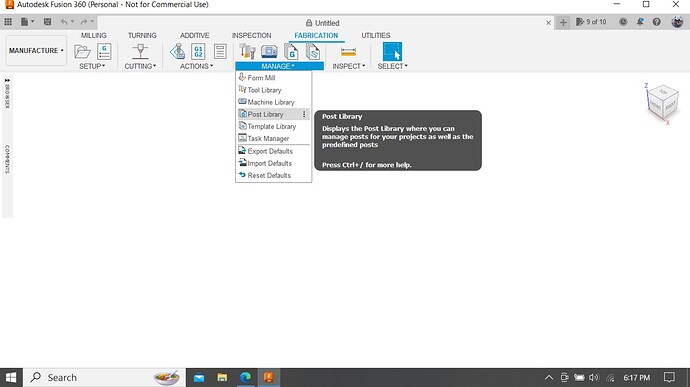Open Tool Library icon in Manage toolbar

(247, 52)
